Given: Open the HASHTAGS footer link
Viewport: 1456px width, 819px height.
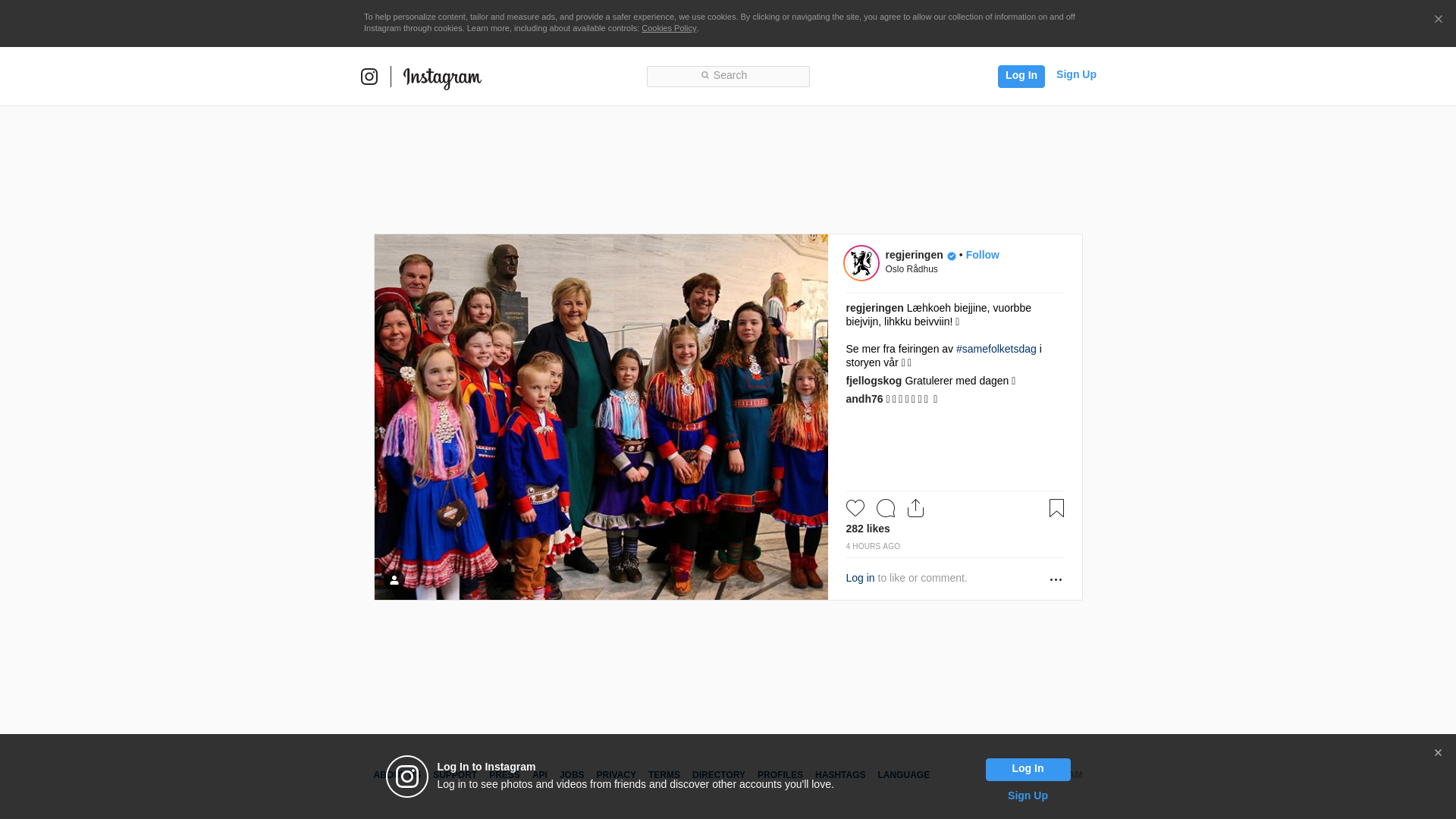Looking at the screenshot, I should [840, 775].
